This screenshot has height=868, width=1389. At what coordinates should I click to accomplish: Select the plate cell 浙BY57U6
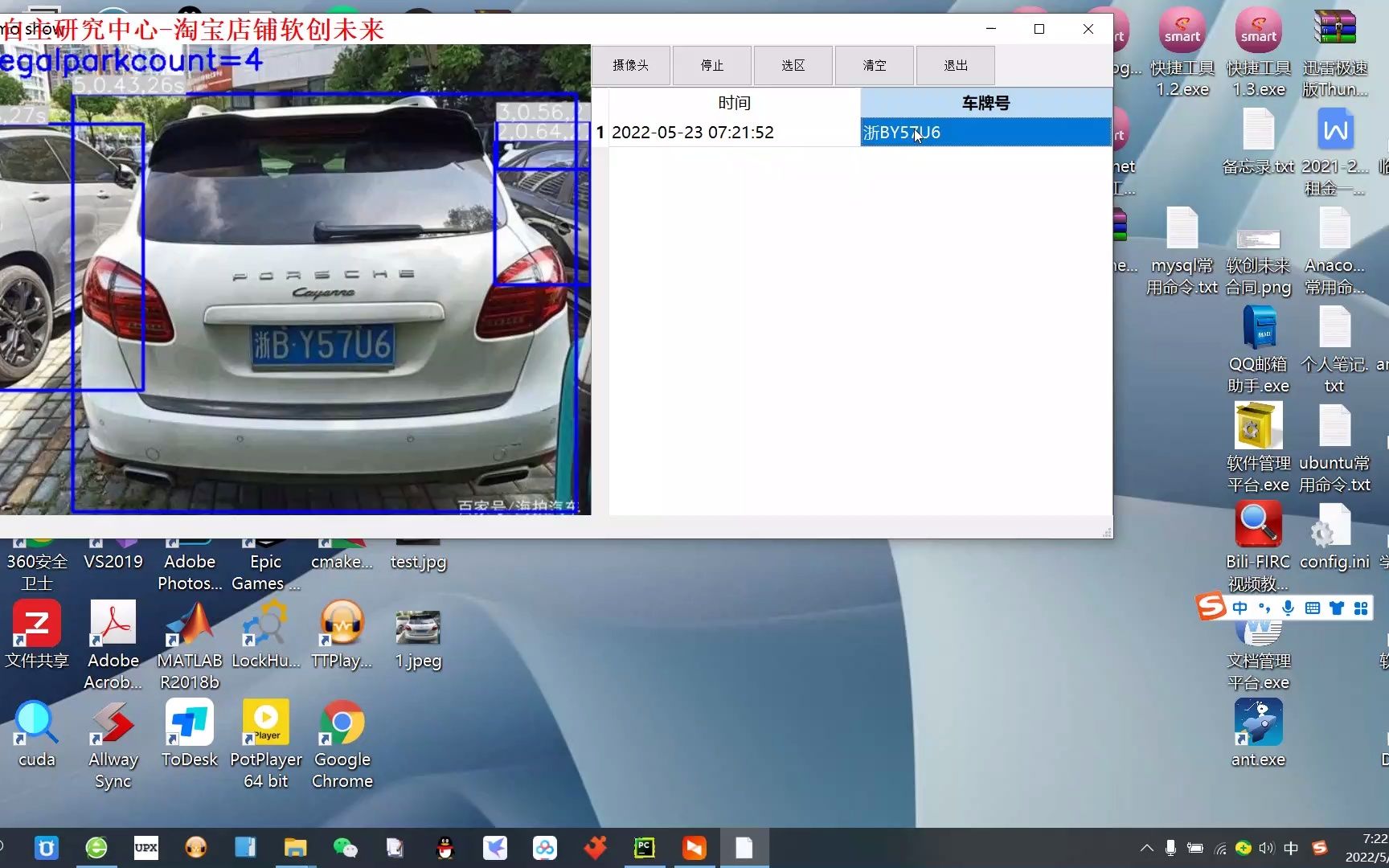tap(985, 133)
